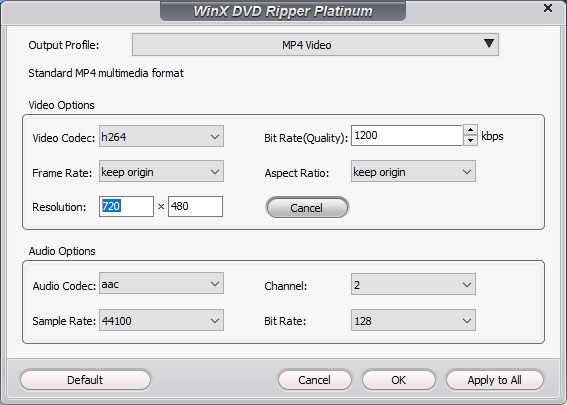Confirm settings with the OK button
567x405 pixels.
[398, 380]
